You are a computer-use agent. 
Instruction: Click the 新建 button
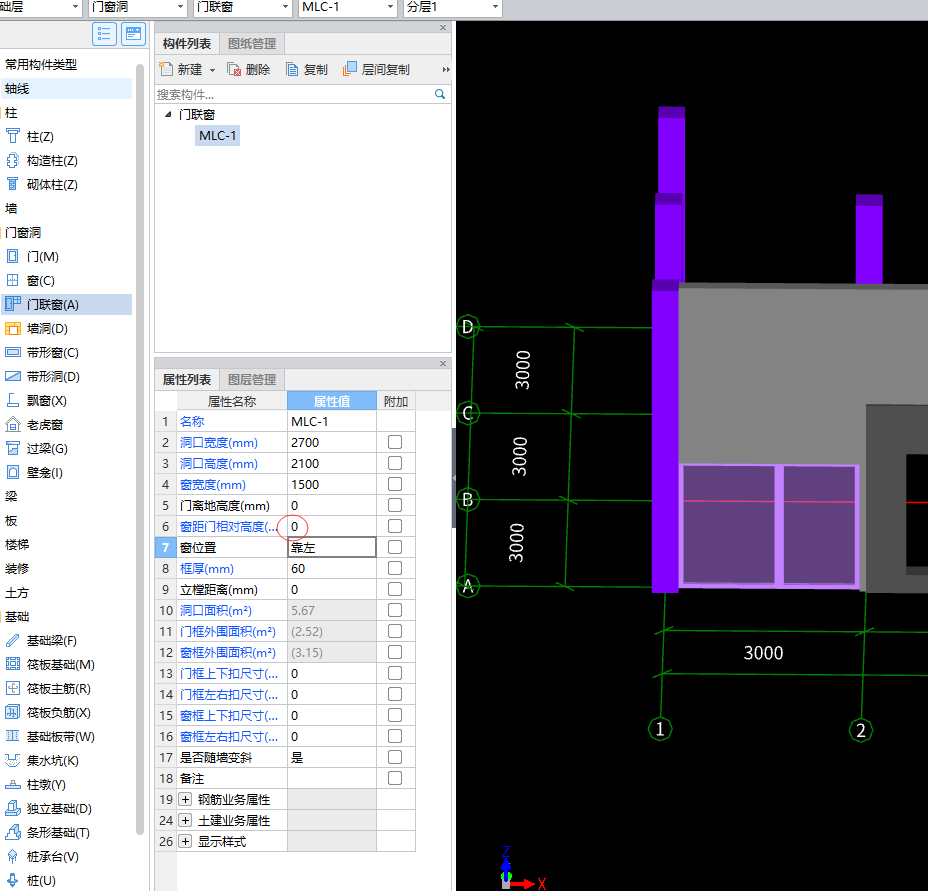coord(182,69)
